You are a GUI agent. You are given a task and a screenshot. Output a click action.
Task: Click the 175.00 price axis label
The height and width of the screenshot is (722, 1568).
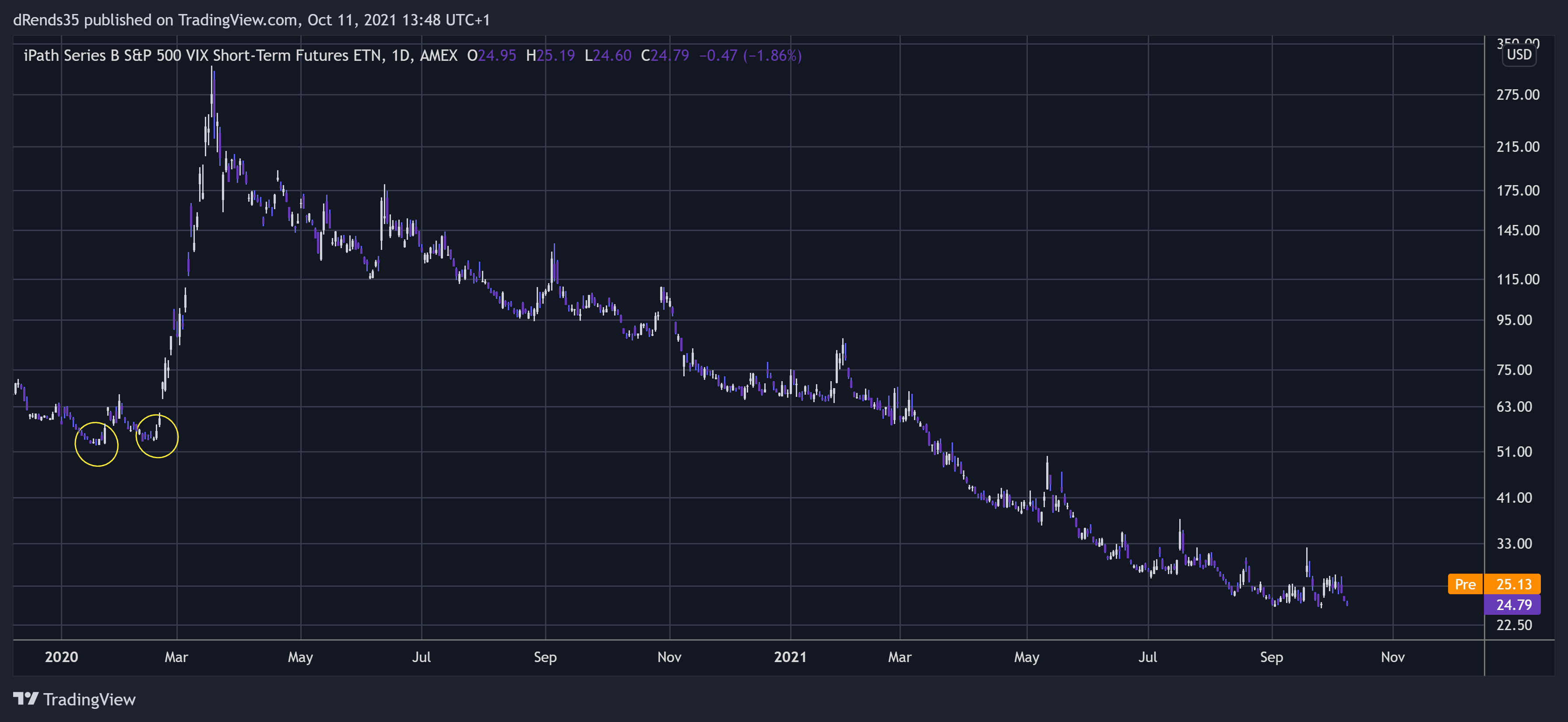pyautogui.click(x=1518, y=190)
